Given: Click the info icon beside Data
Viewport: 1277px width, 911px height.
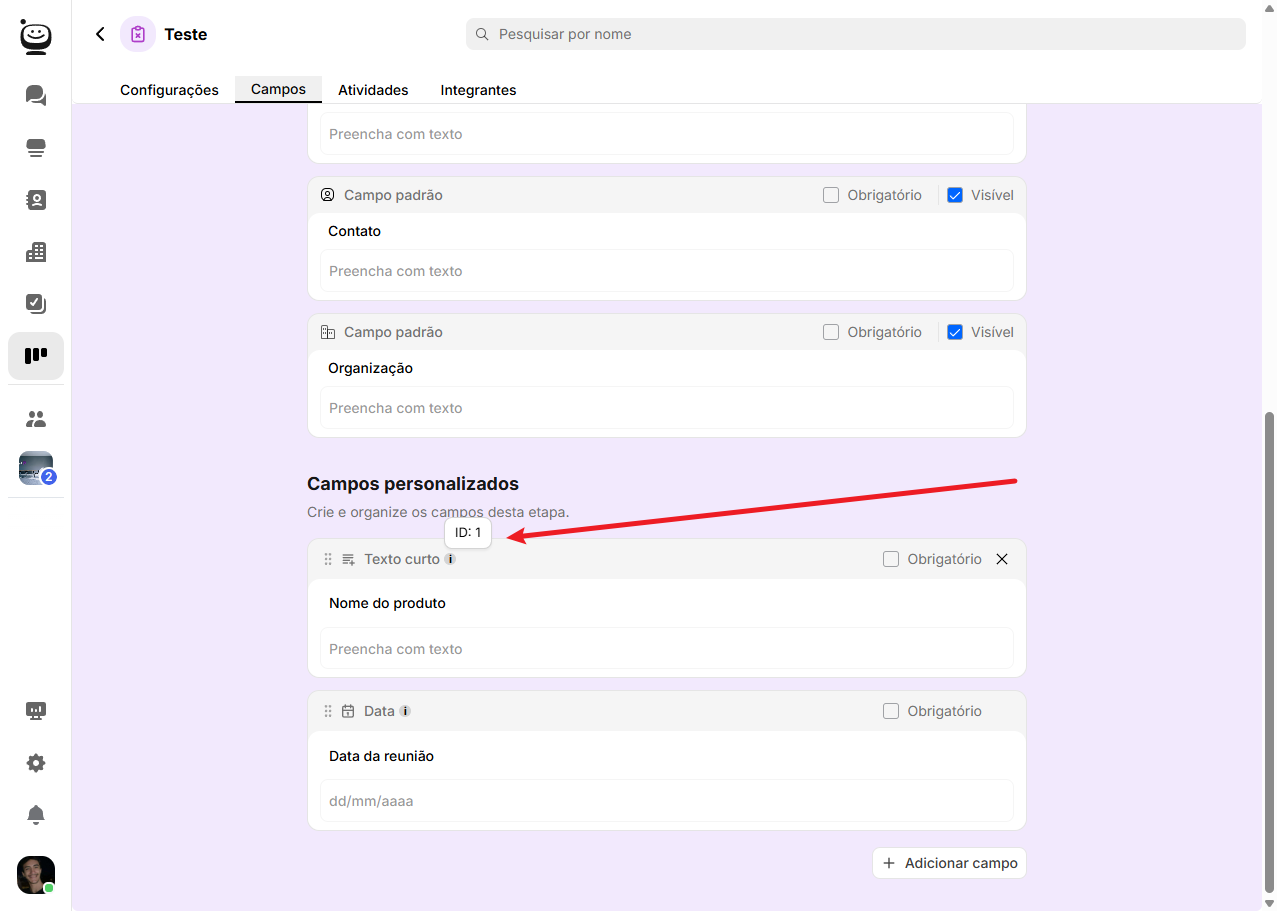Looking at the screenshot, I should click(405, 711).
